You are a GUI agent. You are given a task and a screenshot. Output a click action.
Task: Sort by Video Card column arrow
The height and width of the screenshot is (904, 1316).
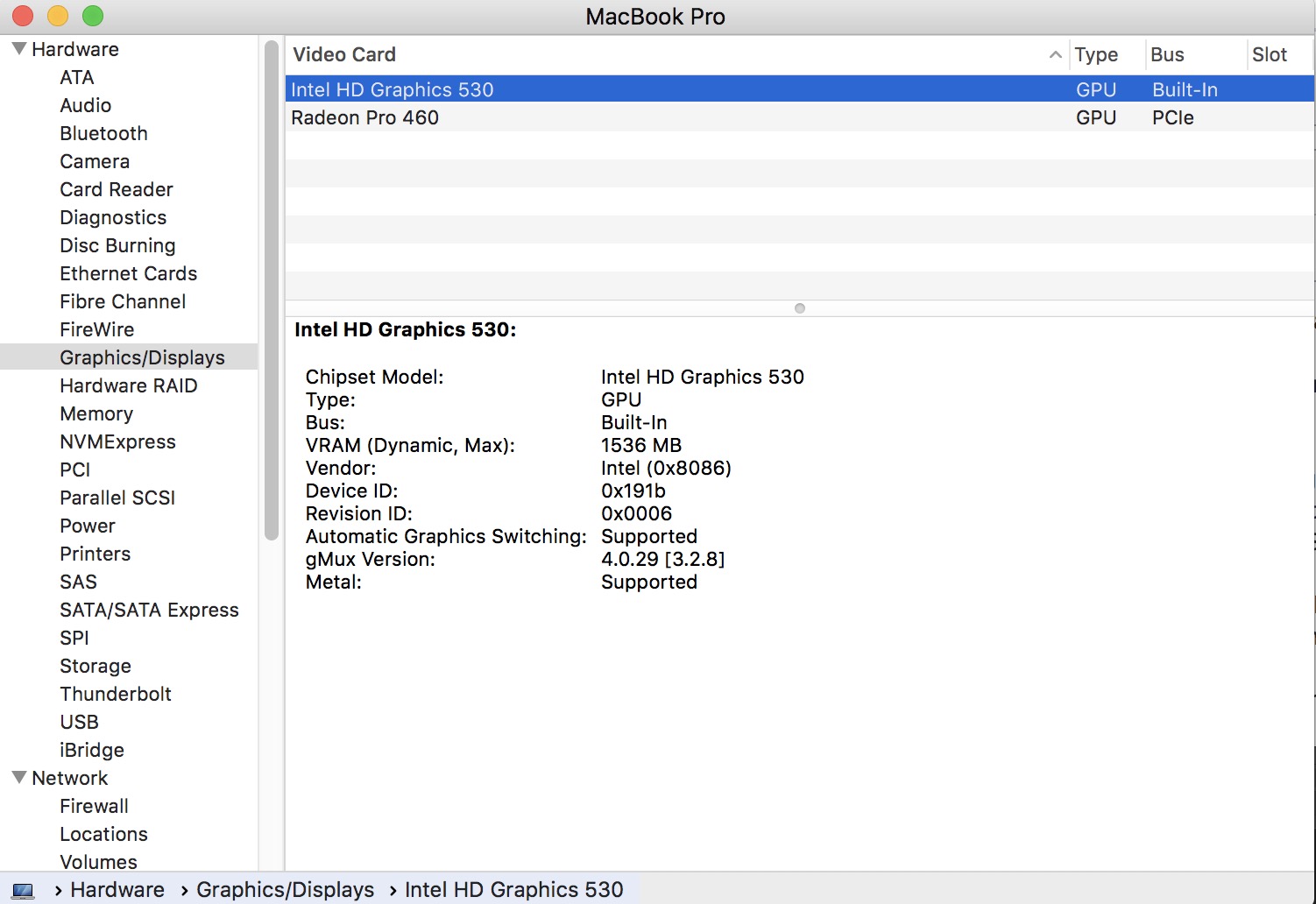click(x=1055, y=54)
